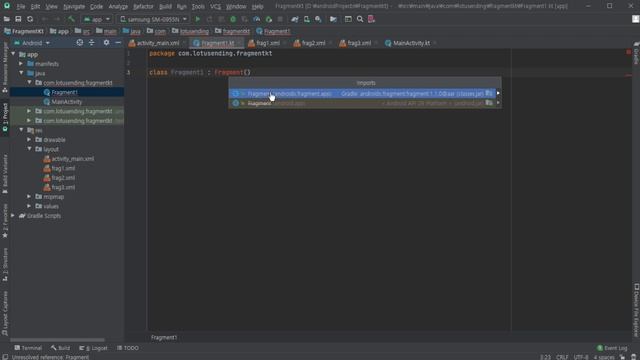Run the app with green play icon
640x360 pixels.
[x=198, y=19]
